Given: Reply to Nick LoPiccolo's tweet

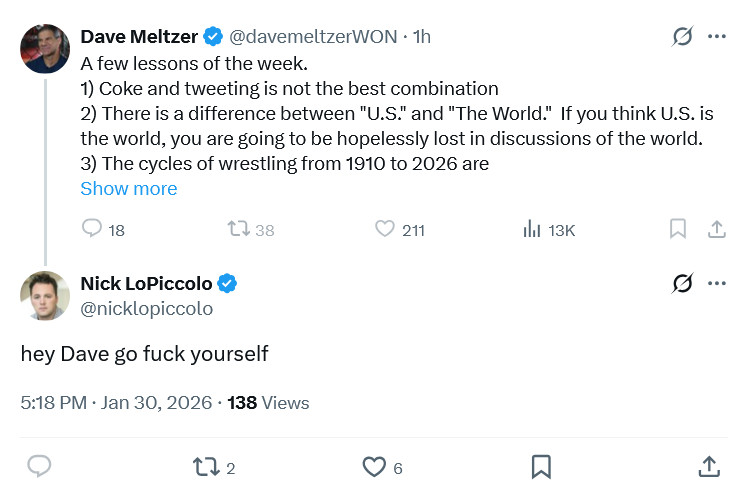Looking at the screenshot, I should 39,466.
